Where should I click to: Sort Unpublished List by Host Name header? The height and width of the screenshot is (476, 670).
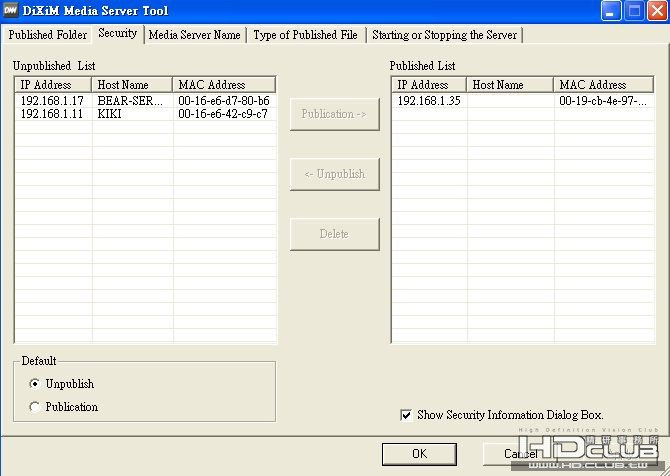point(132,85)
